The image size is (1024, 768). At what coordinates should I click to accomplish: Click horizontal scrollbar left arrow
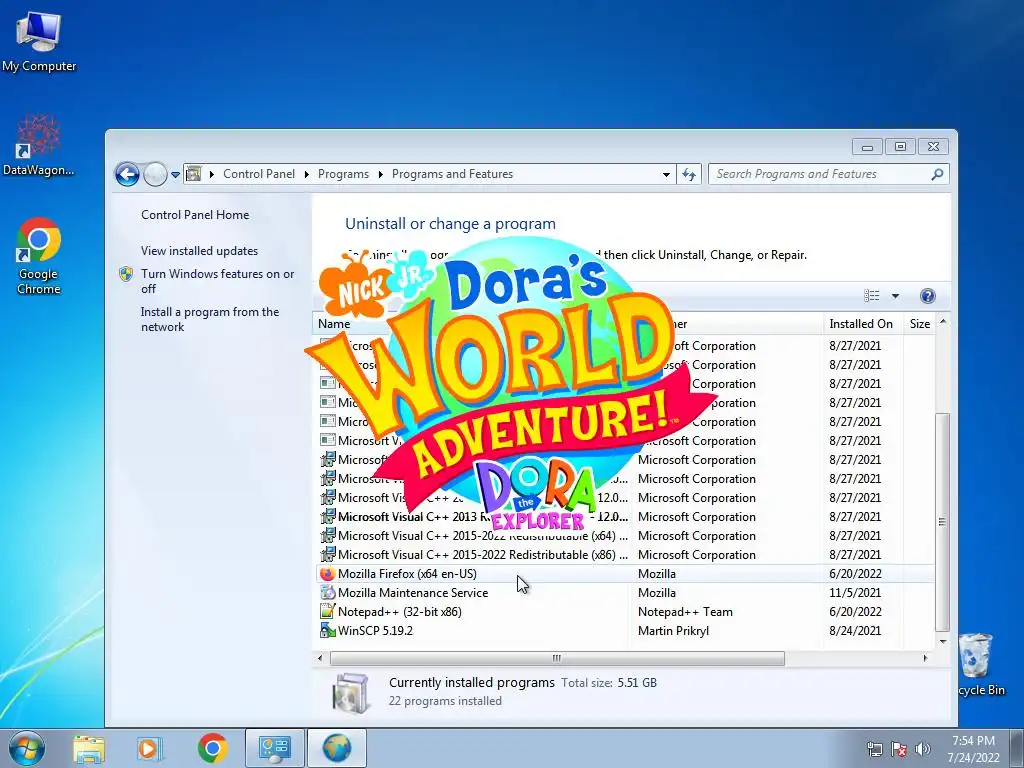pos(320,658)
